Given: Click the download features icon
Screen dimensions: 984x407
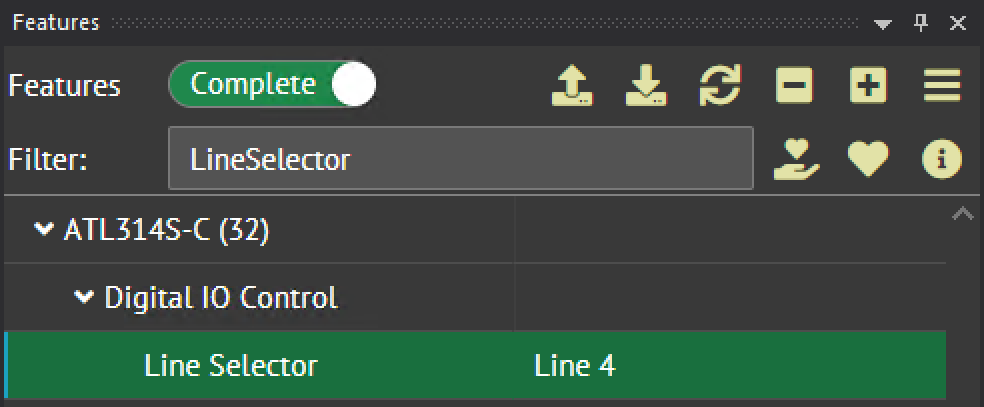Looking at the screenshot, I should coord(646,86).
